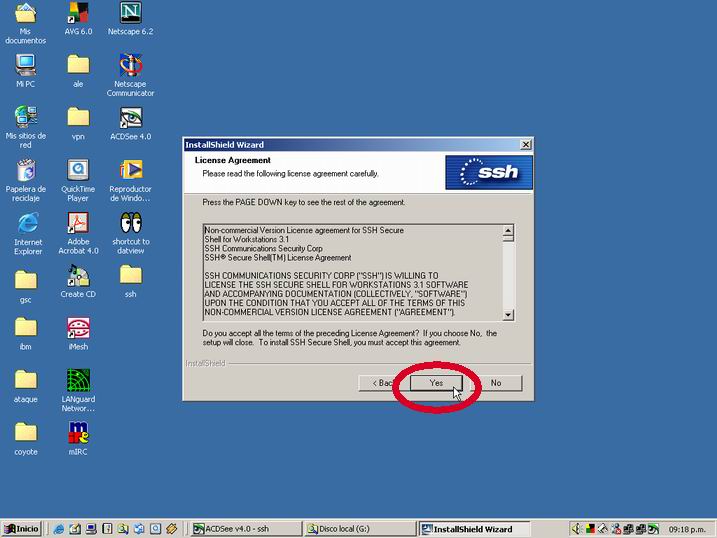Close the InstallShield Wizard window
The width and height of the screenshot is (717, 538).
[x=525, y=144]
